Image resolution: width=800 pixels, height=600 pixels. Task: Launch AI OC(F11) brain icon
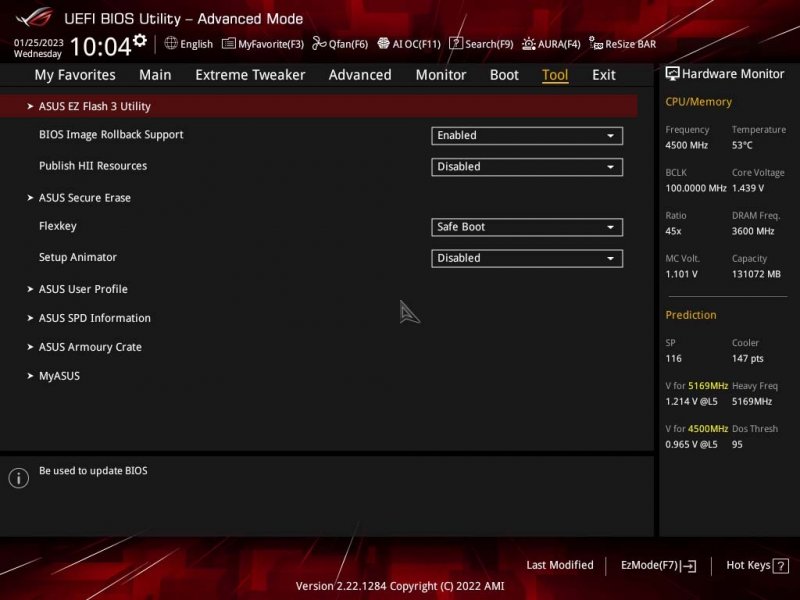point(383,43)
